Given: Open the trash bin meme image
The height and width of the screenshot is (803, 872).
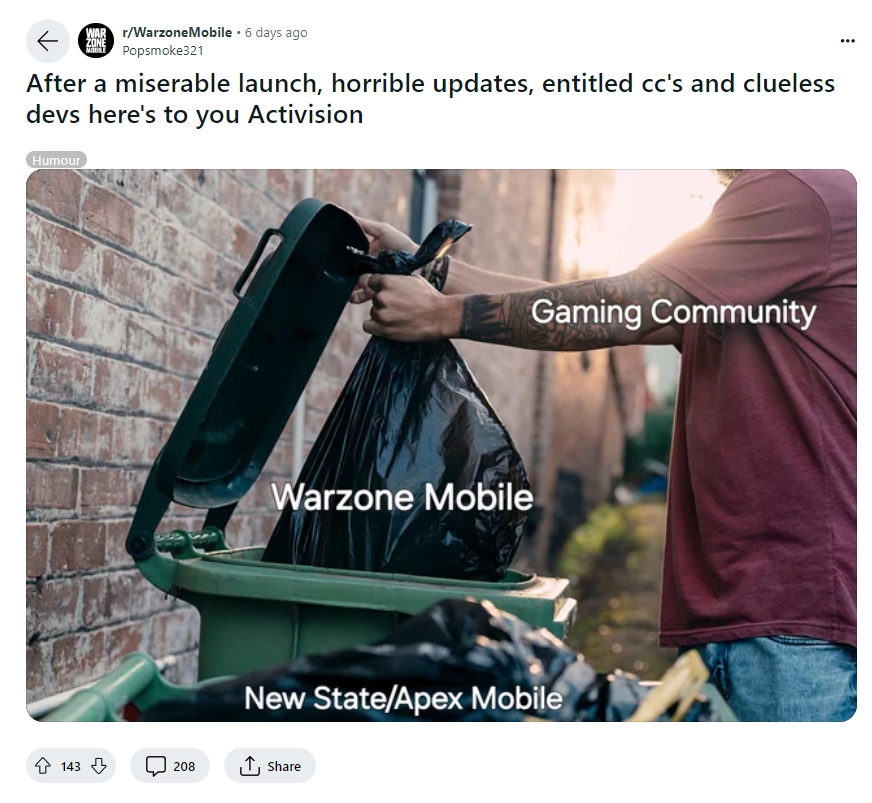Looking at the screenshot, I should (441, 445).
